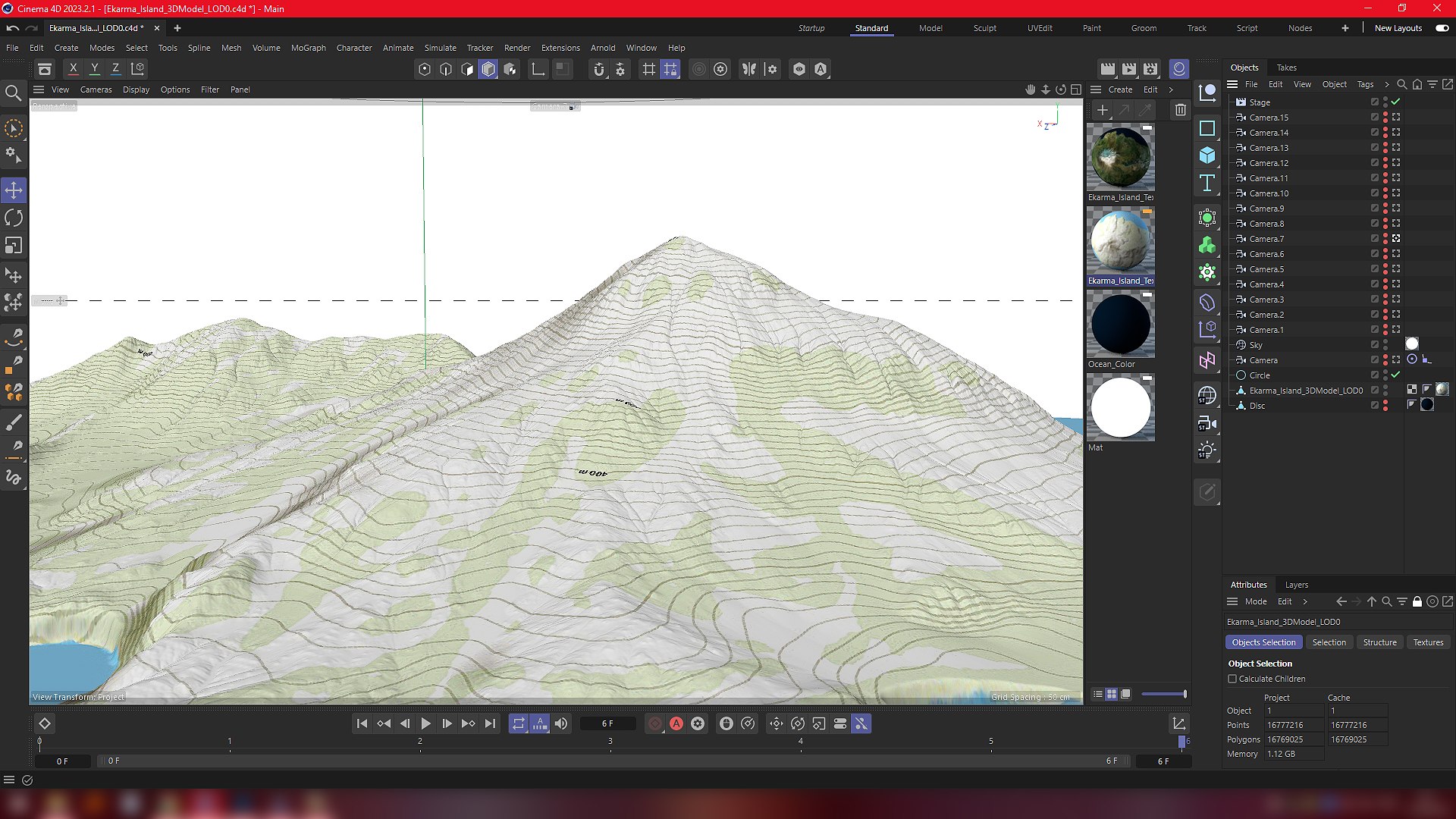Select the Rotate tool
The image size is (1456, 819).
pos(14,218)
